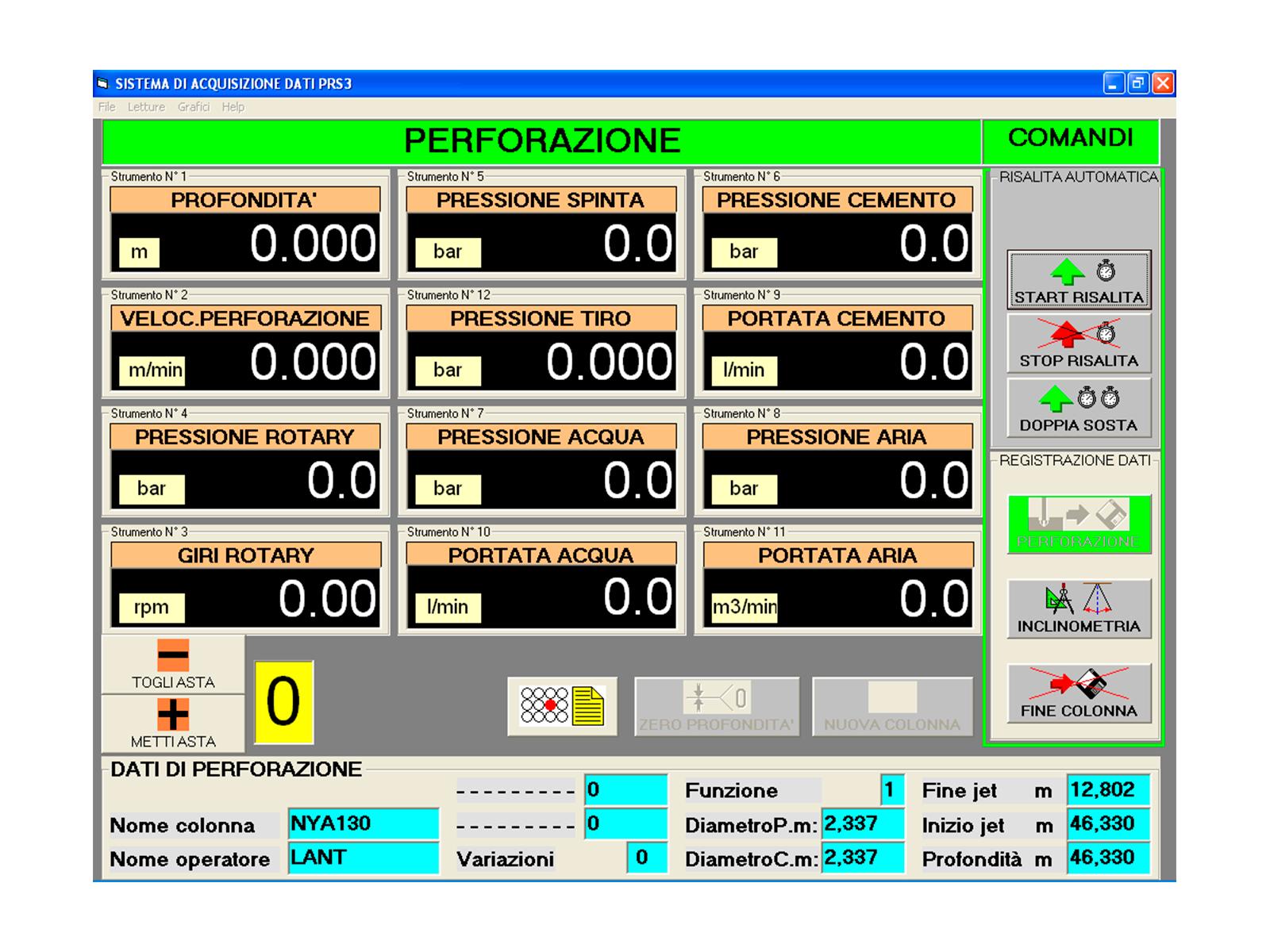Close the PRS3 window

1163,83
